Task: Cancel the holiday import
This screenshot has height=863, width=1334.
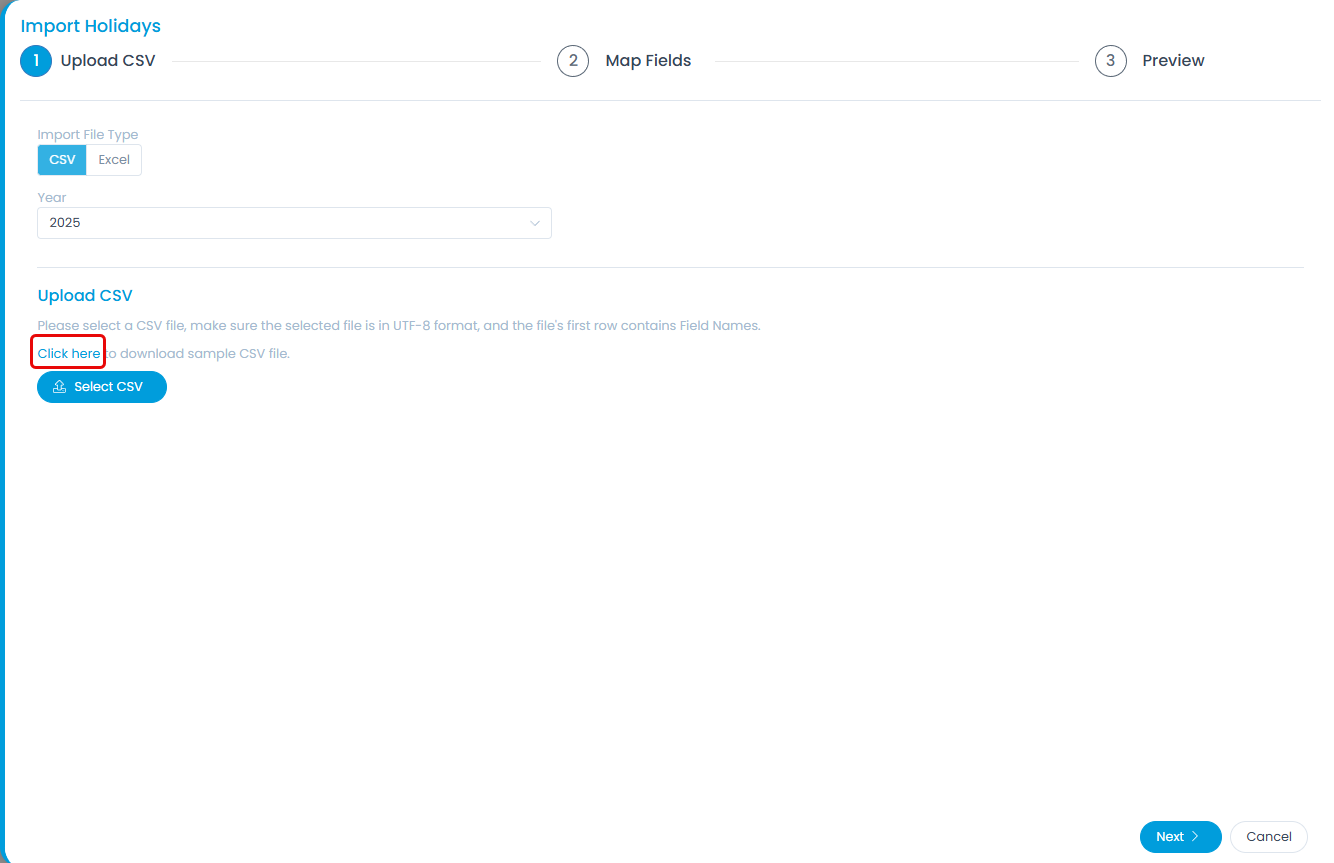Action: [x=1268, y=837]
